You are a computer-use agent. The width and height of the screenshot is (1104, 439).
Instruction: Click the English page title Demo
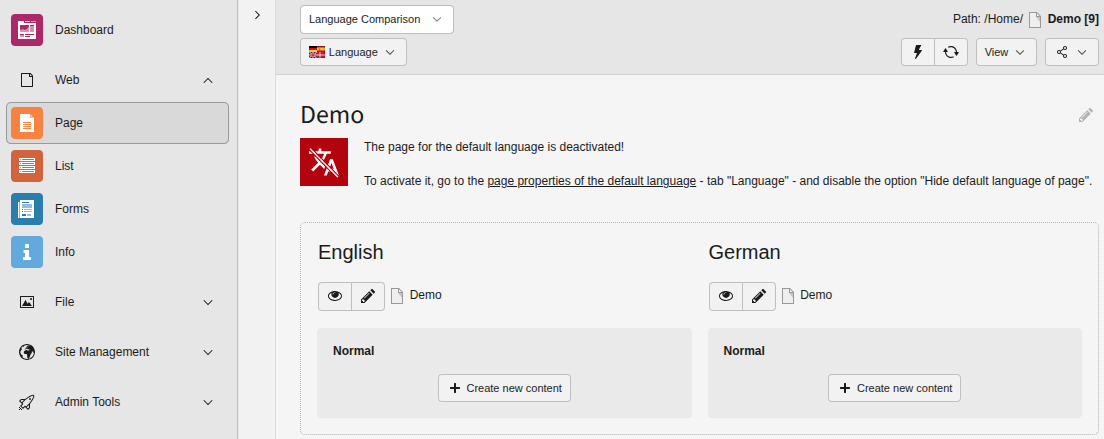426,295
